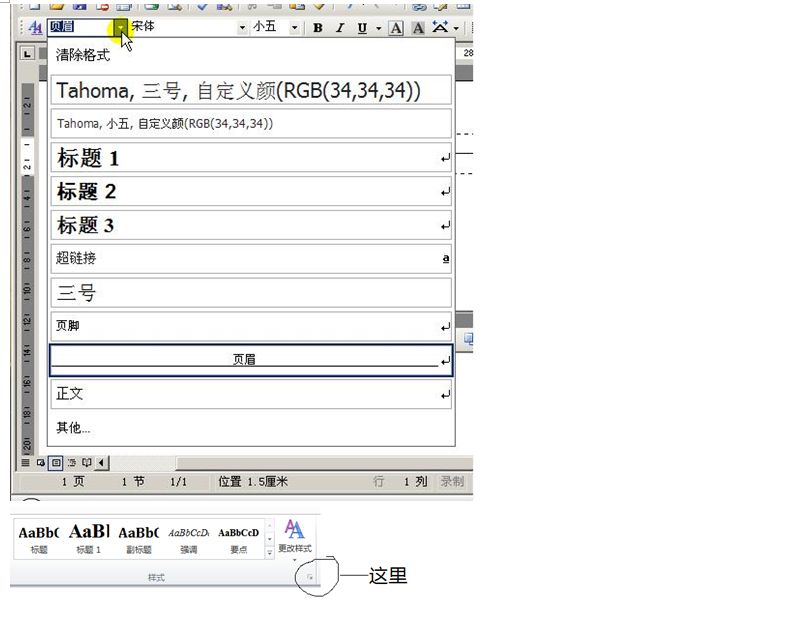Toggle 录制 indicator in status bar
The width and height of the screenshot is (799, 624).
point(452,481)
